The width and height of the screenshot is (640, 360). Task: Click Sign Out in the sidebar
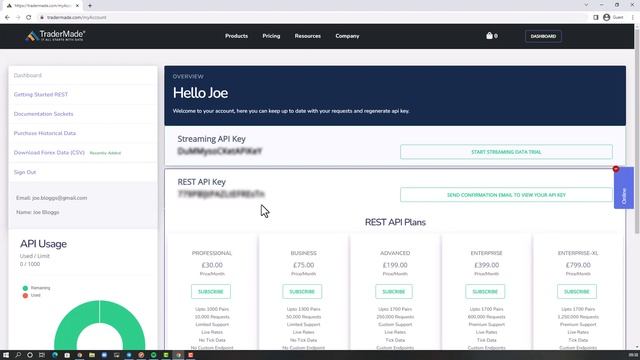(x=25, y=172)
